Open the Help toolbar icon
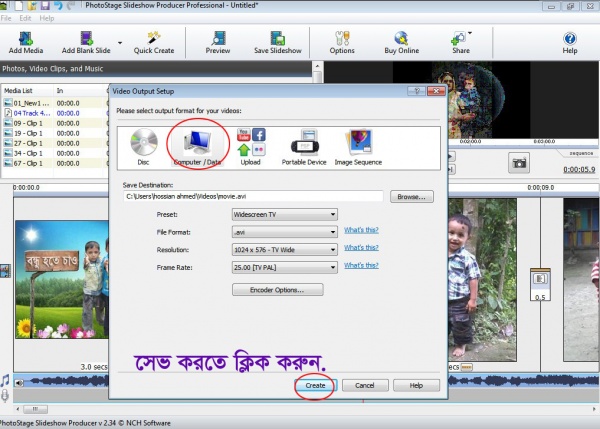Screen dimensions: 600x429 coord(569,42)
